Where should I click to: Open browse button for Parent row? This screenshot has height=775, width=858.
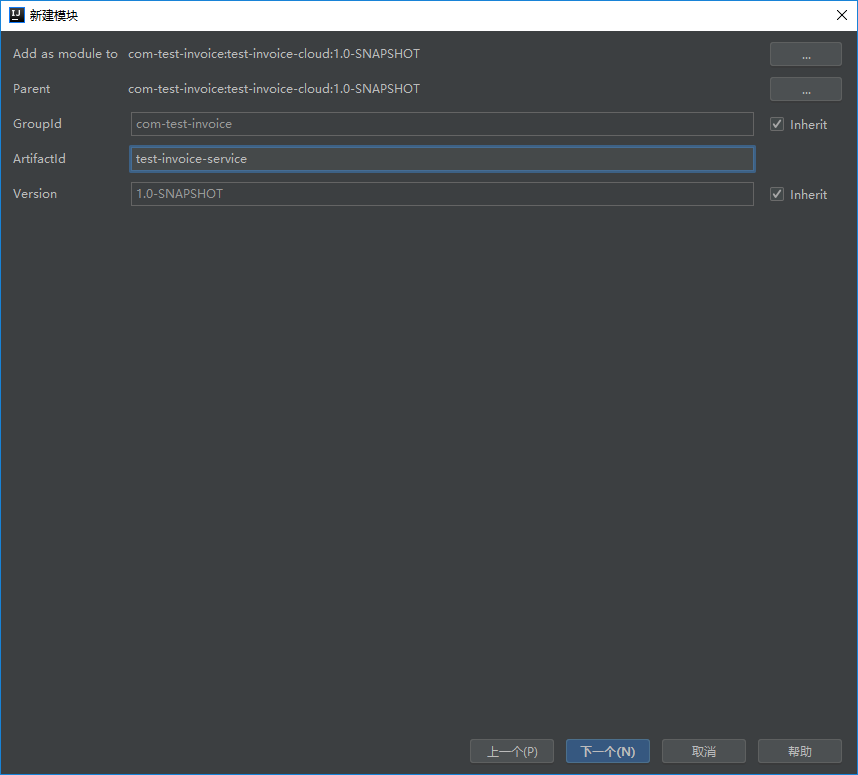tap(805, 89)
